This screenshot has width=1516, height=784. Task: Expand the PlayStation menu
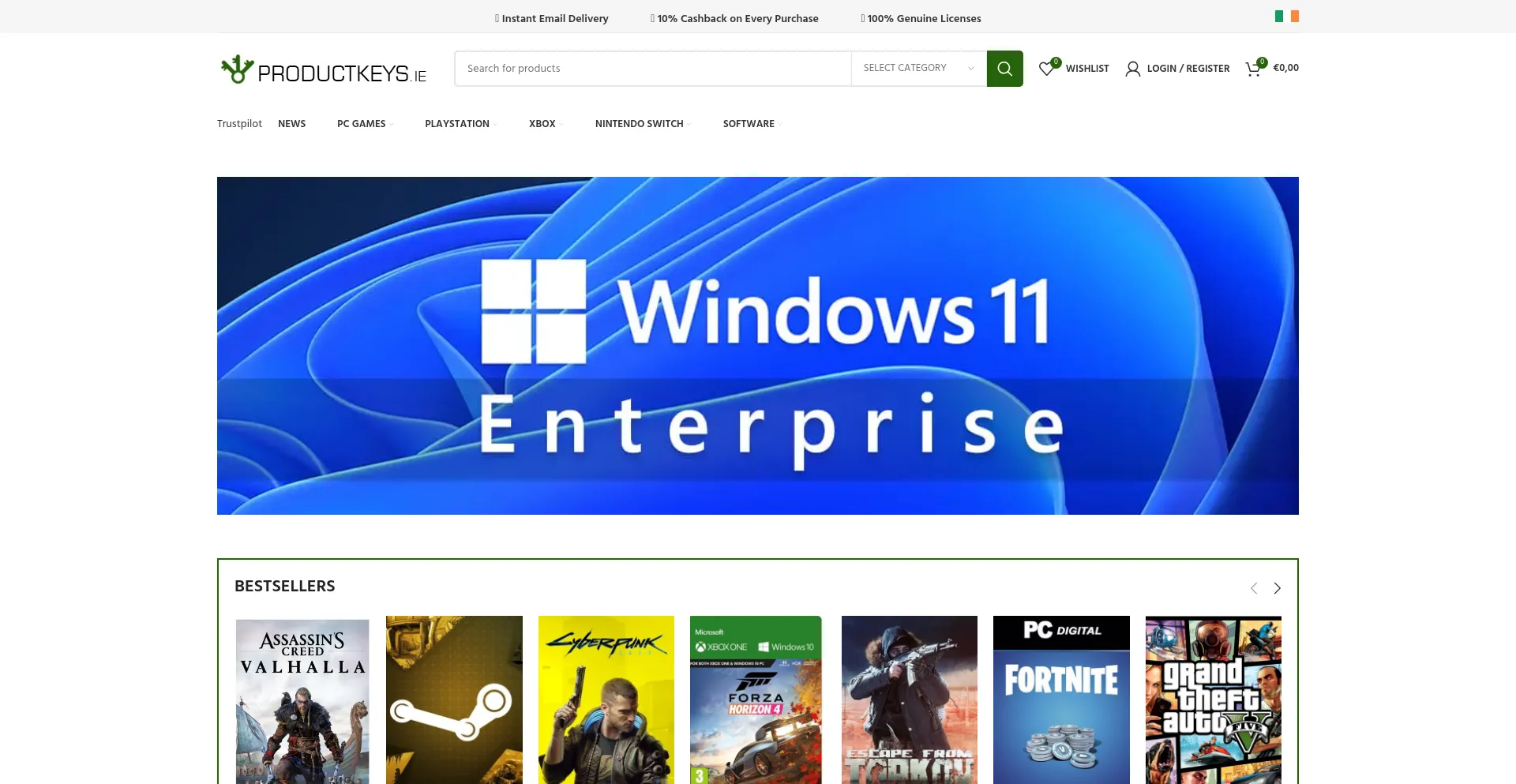(461, 124)
